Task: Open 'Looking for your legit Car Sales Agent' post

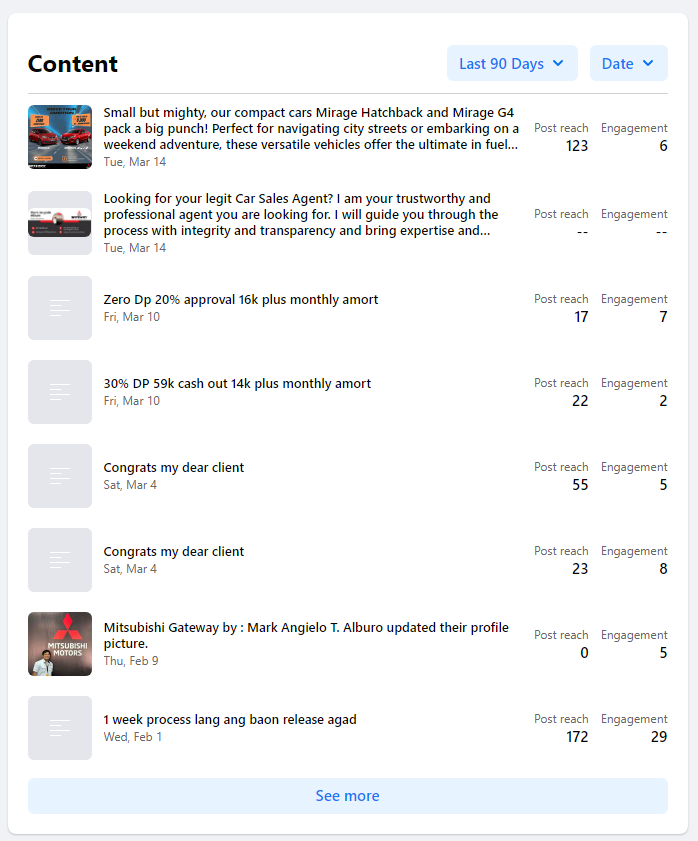Action: (300, 215)
